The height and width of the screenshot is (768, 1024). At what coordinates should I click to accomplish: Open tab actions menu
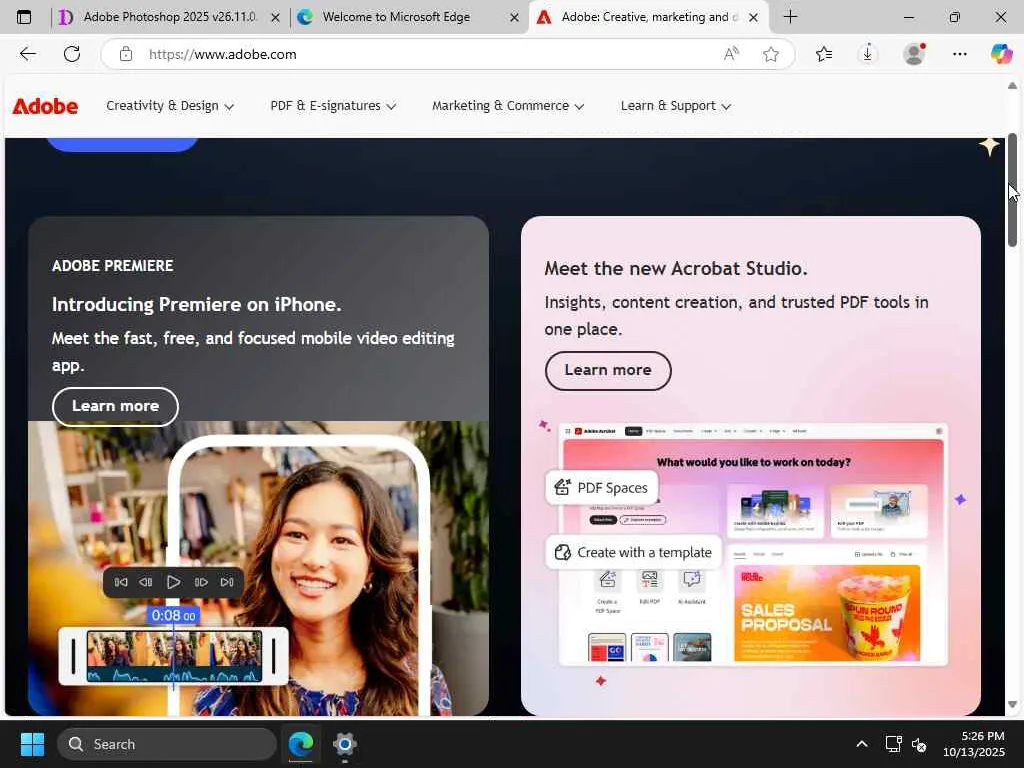coord(24,17)
